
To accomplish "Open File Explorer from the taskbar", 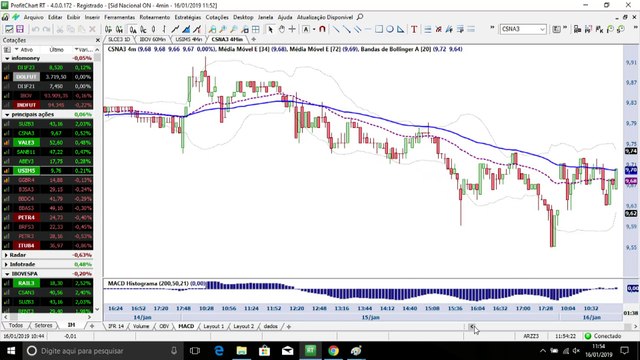I will (x=242, y=351).
